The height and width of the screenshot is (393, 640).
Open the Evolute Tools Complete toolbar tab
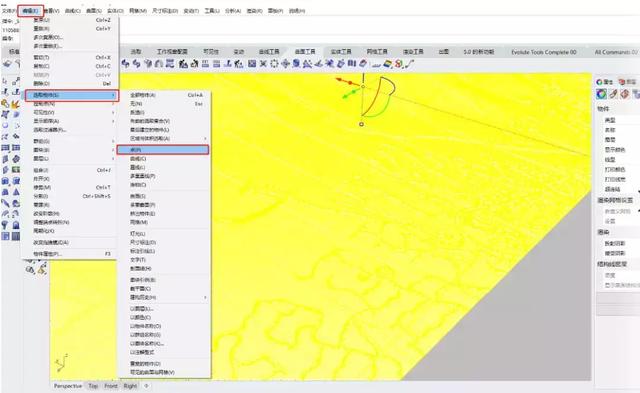click(544, 52)
